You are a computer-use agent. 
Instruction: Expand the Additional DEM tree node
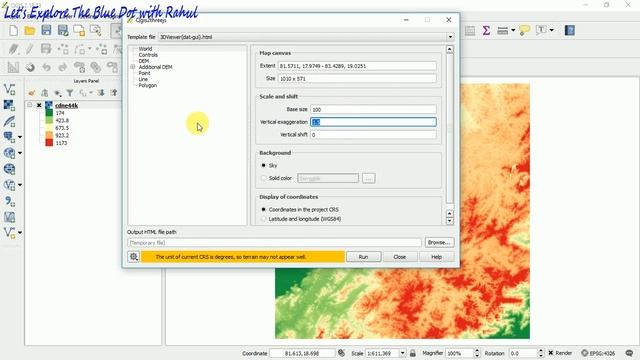click(133, 67)
